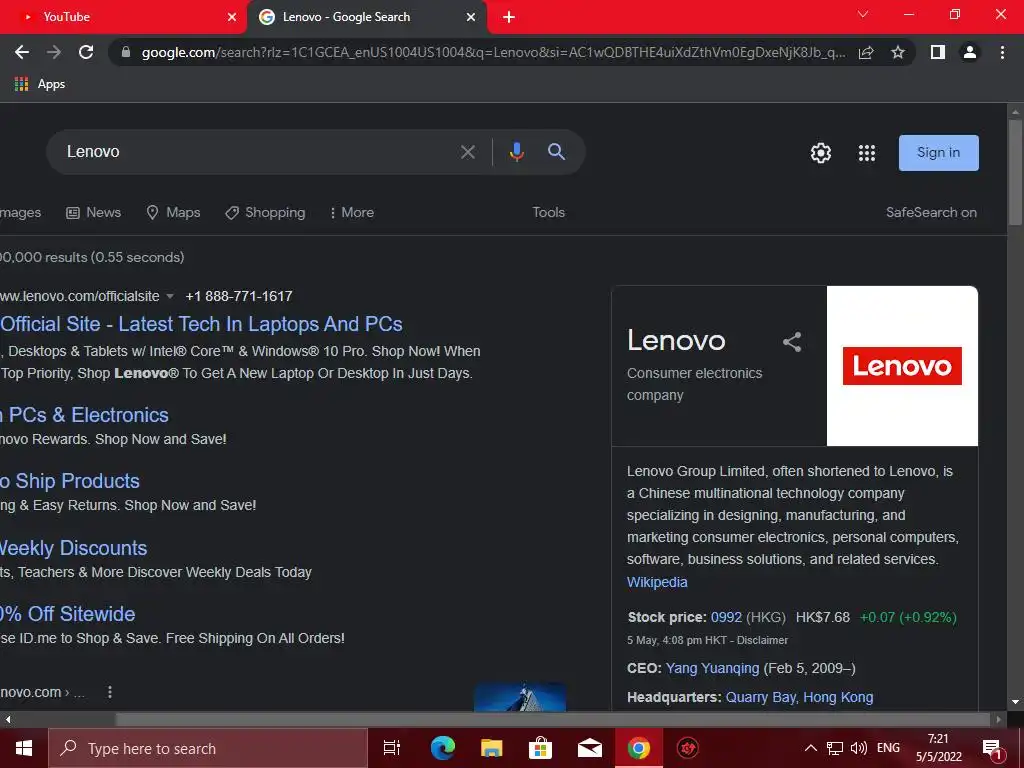Open the stock price Disclaimer link
This screenshot has width=1024, height=768.
(x=762, y=640)
